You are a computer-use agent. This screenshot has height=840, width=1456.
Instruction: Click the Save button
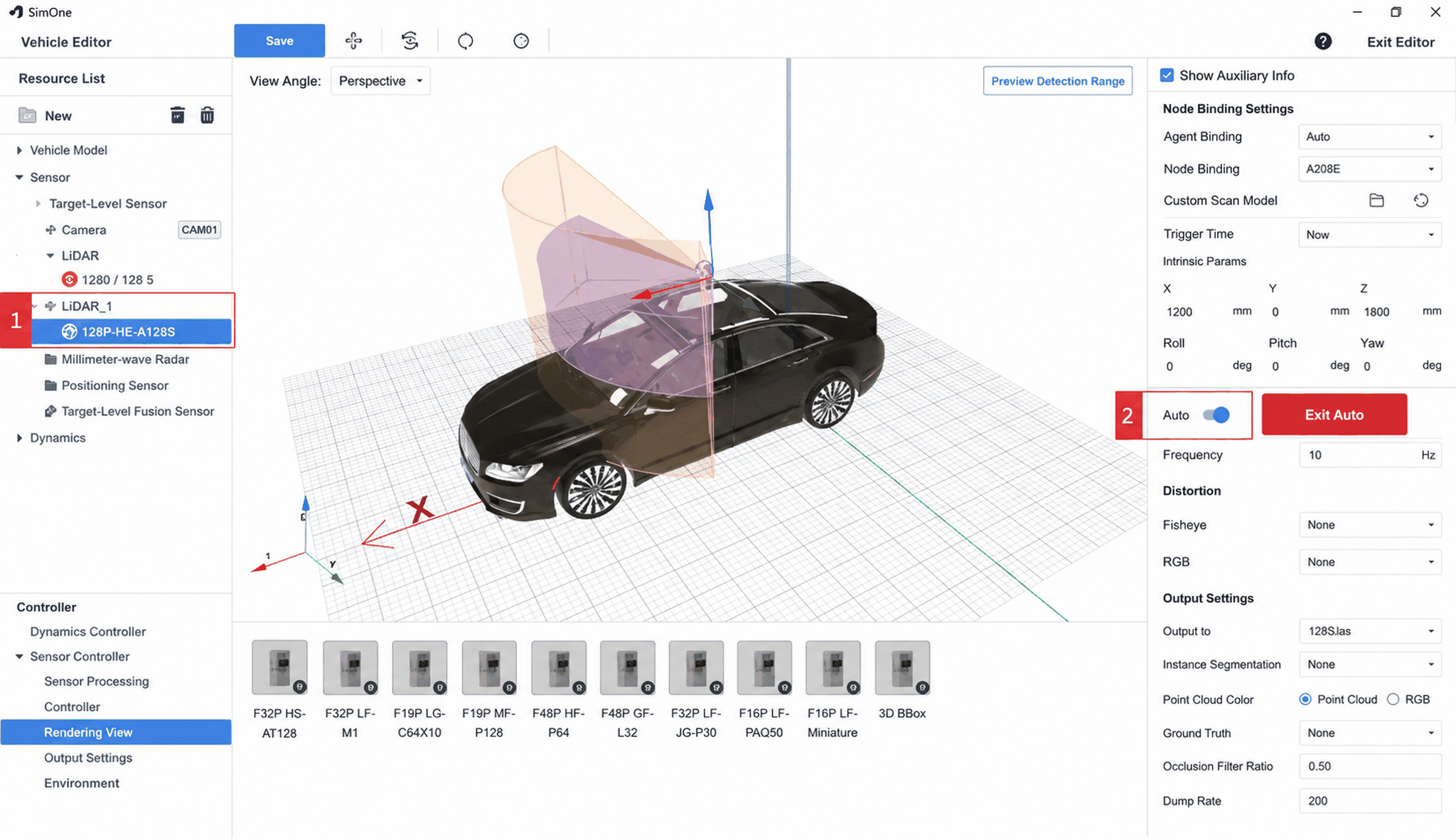[x=279, y=41]
